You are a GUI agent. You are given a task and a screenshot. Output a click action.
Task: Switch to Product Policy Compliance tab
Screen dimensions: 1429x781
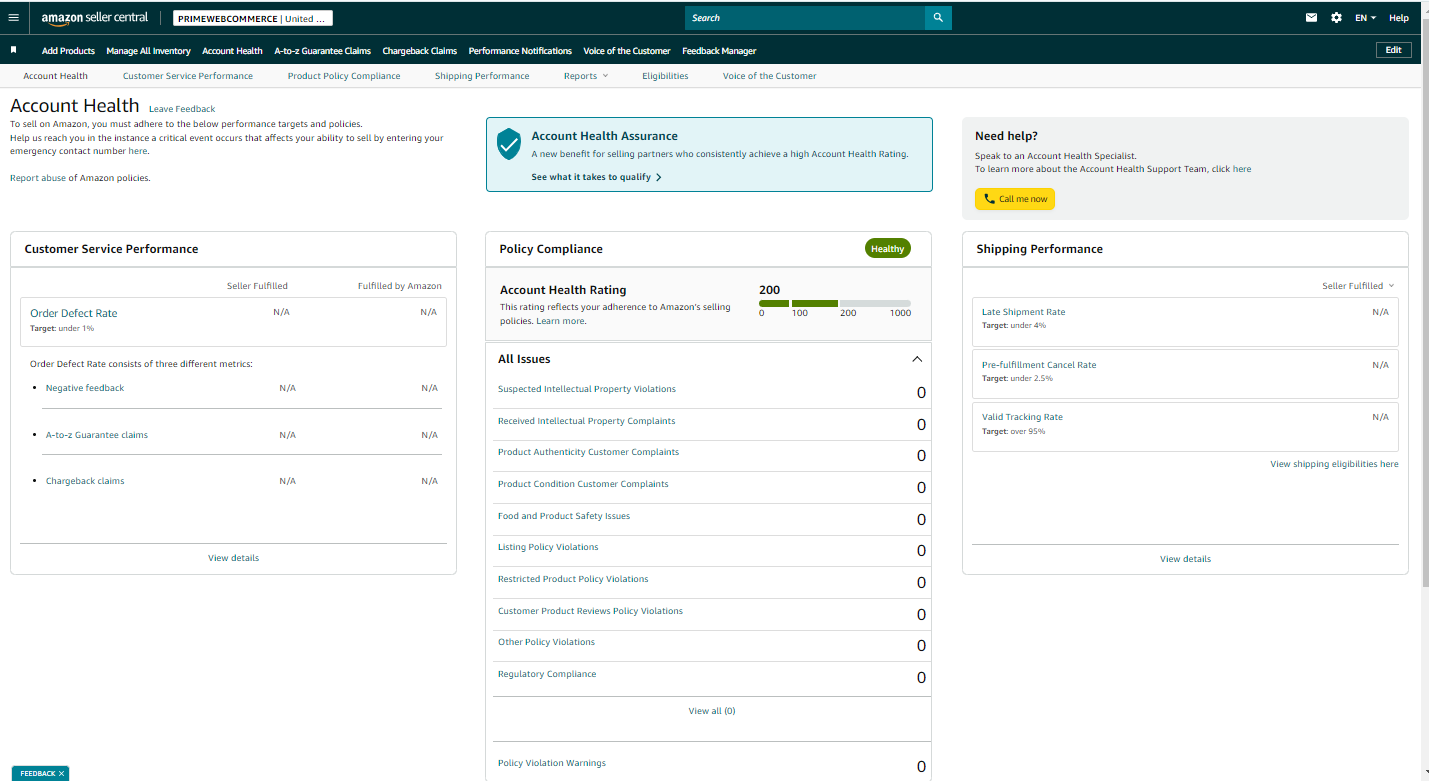[344, 76]
